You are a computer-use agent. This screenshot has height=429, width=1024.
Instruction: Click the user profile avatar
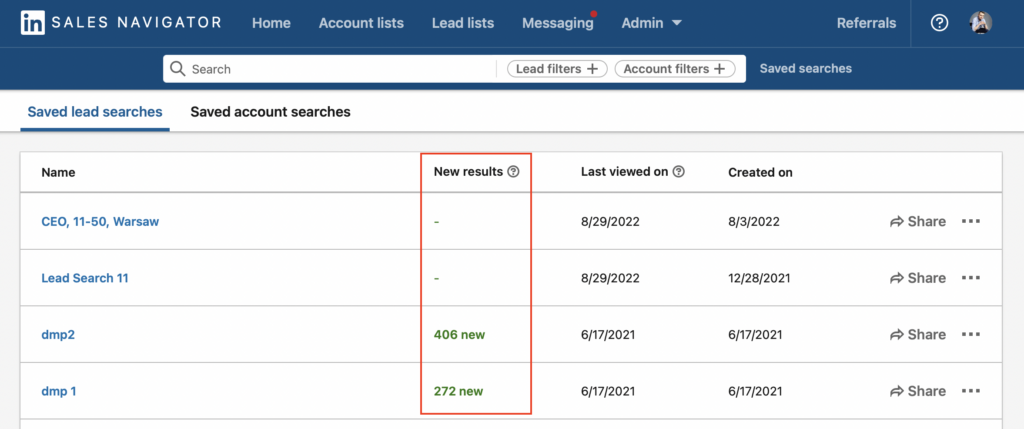click(x=981, y=23)
